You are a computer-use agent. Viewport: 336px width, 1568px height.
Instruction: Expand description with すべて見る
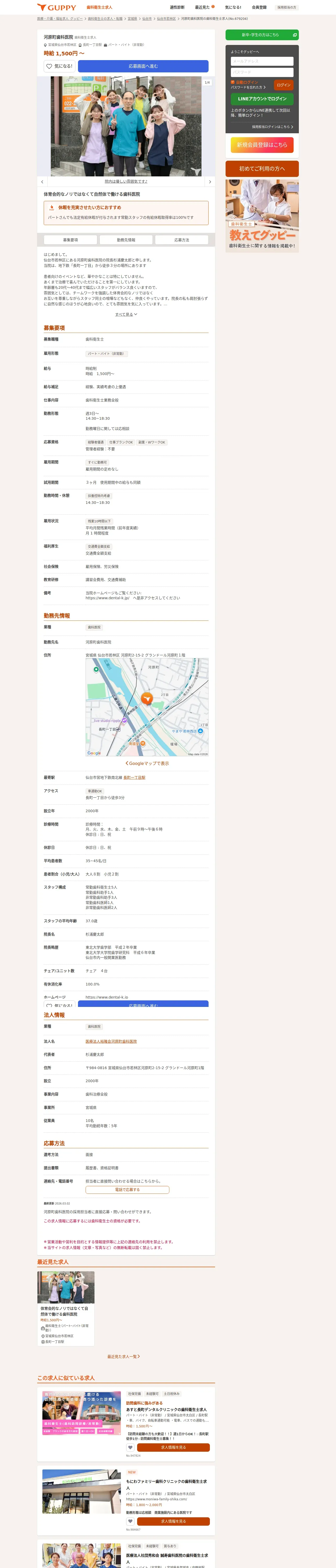click(x=126, y=314)
